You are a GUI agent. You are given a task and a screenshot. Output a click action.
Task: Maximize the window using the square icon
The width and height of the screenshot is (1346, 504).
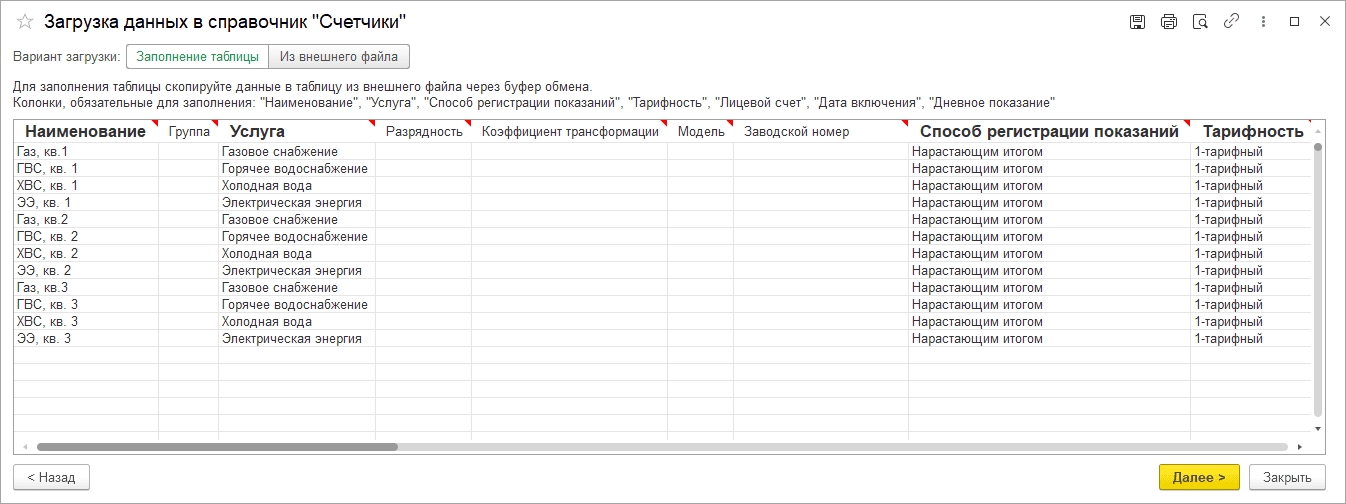(x=1295, y=22)
